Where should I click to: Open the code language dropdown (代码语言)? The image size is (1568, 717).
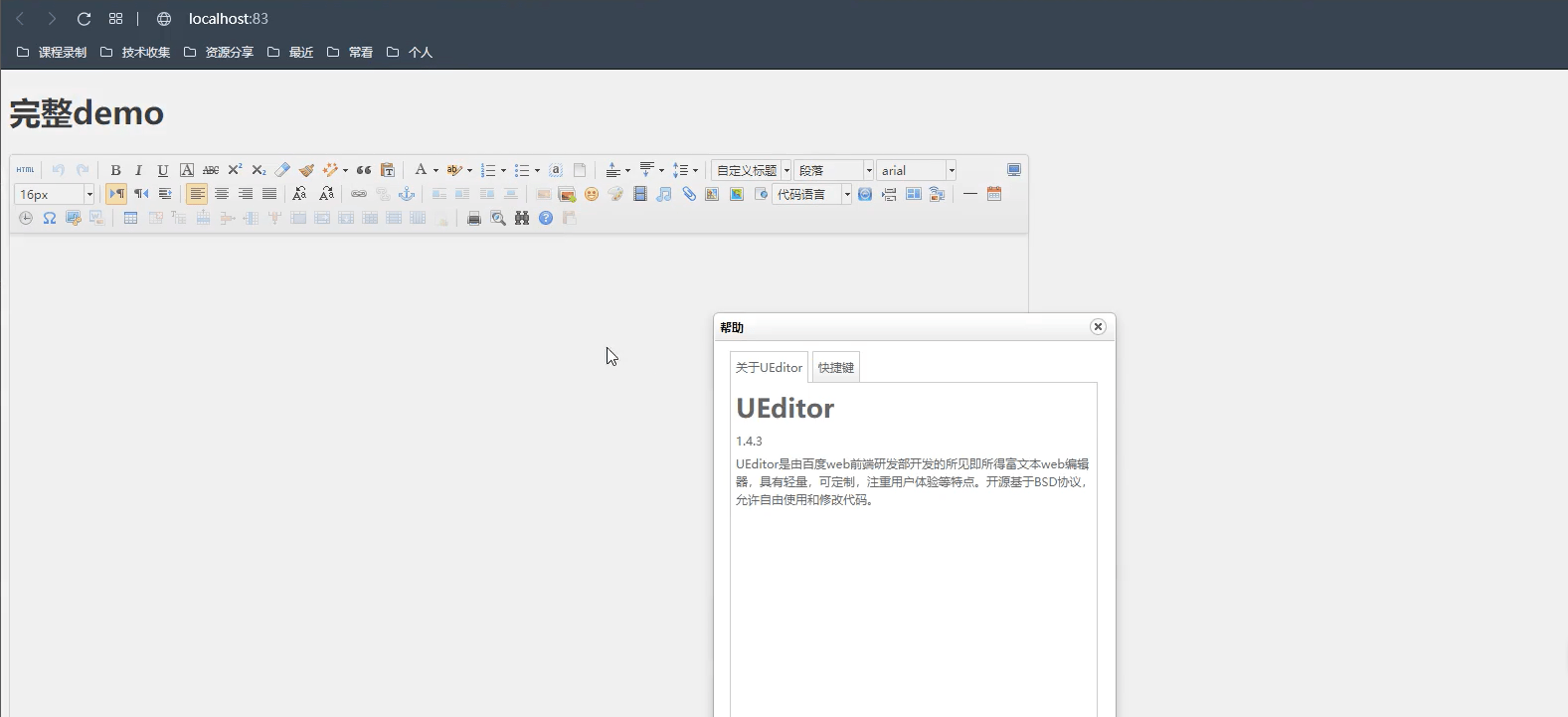[x=812, y=194]
